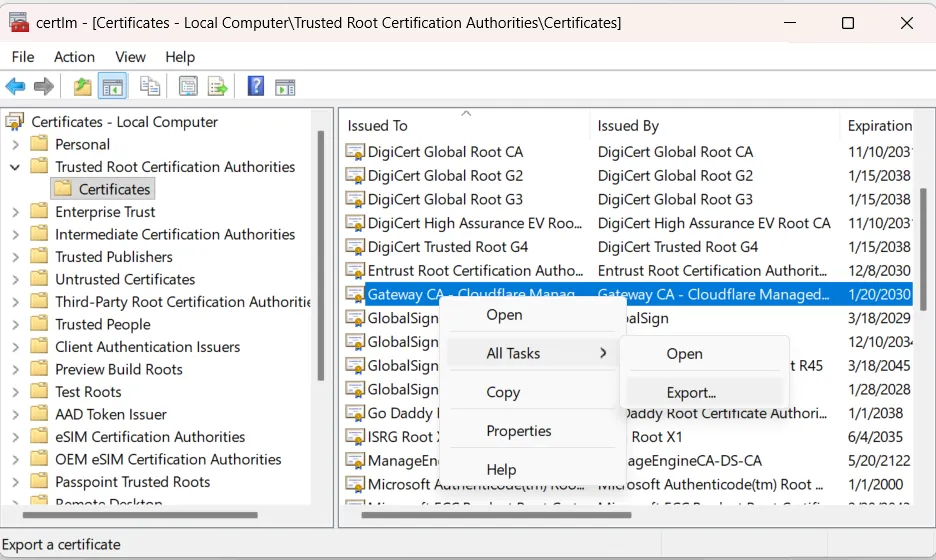This screenshot has height=560, width=936.
Task: Expand the AAD Token Issuer node
Action: pyautogui.click(x=16, y=414)
